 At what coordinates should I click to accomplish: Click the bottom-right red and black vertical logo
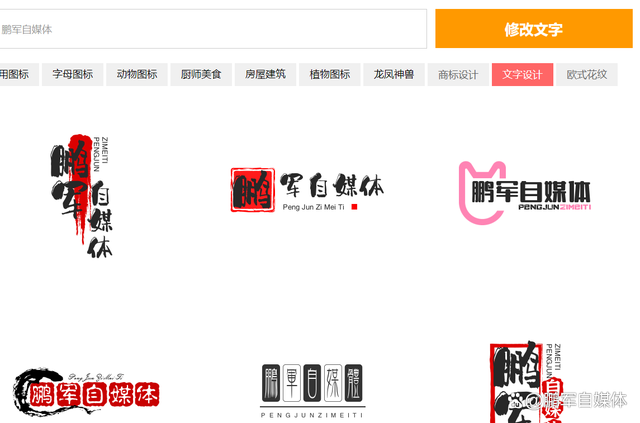pyautogui.click(x=522, y=380)
